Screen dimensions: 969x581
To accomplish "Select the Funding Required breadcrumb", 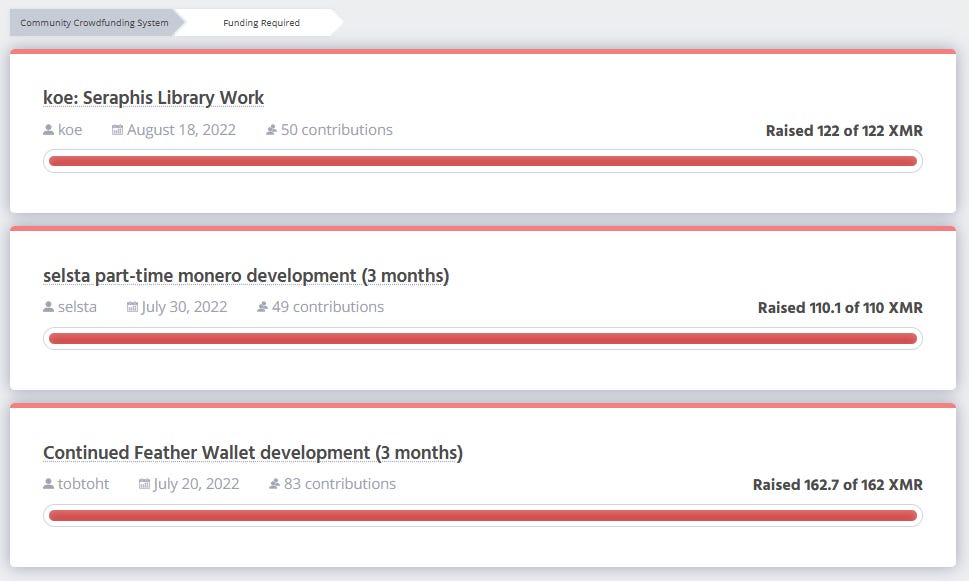I will (261, 23).
